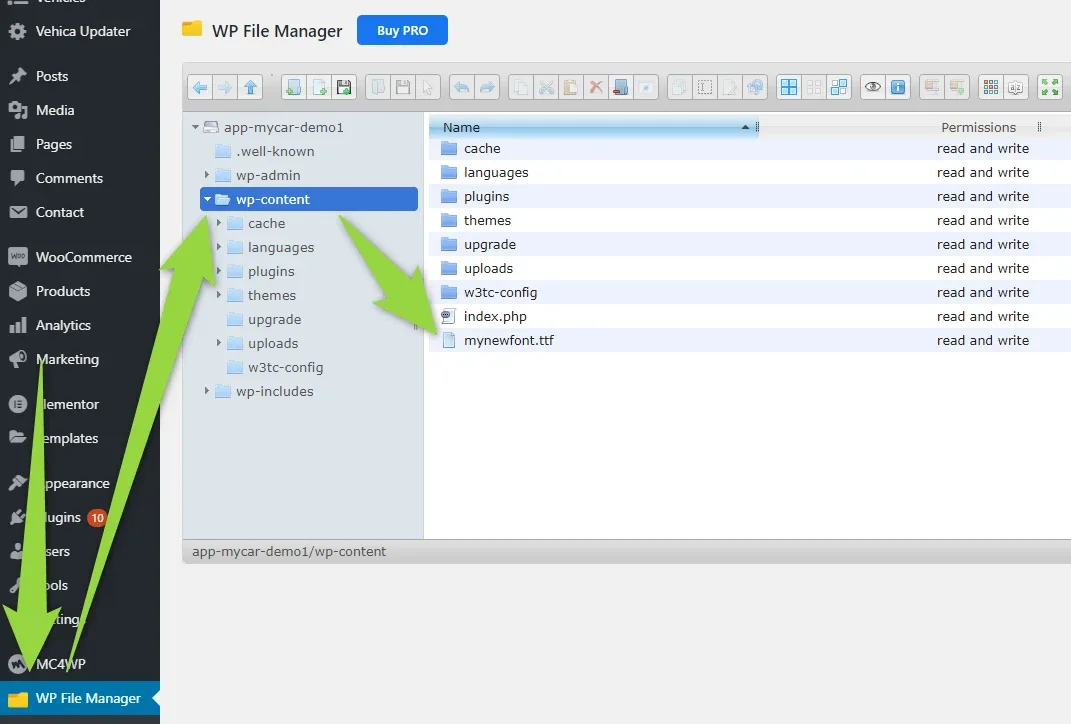Screen dimensions: 1071x724
Task: Expand the languages subfolder arrow in tree
Action: point(219,247)
